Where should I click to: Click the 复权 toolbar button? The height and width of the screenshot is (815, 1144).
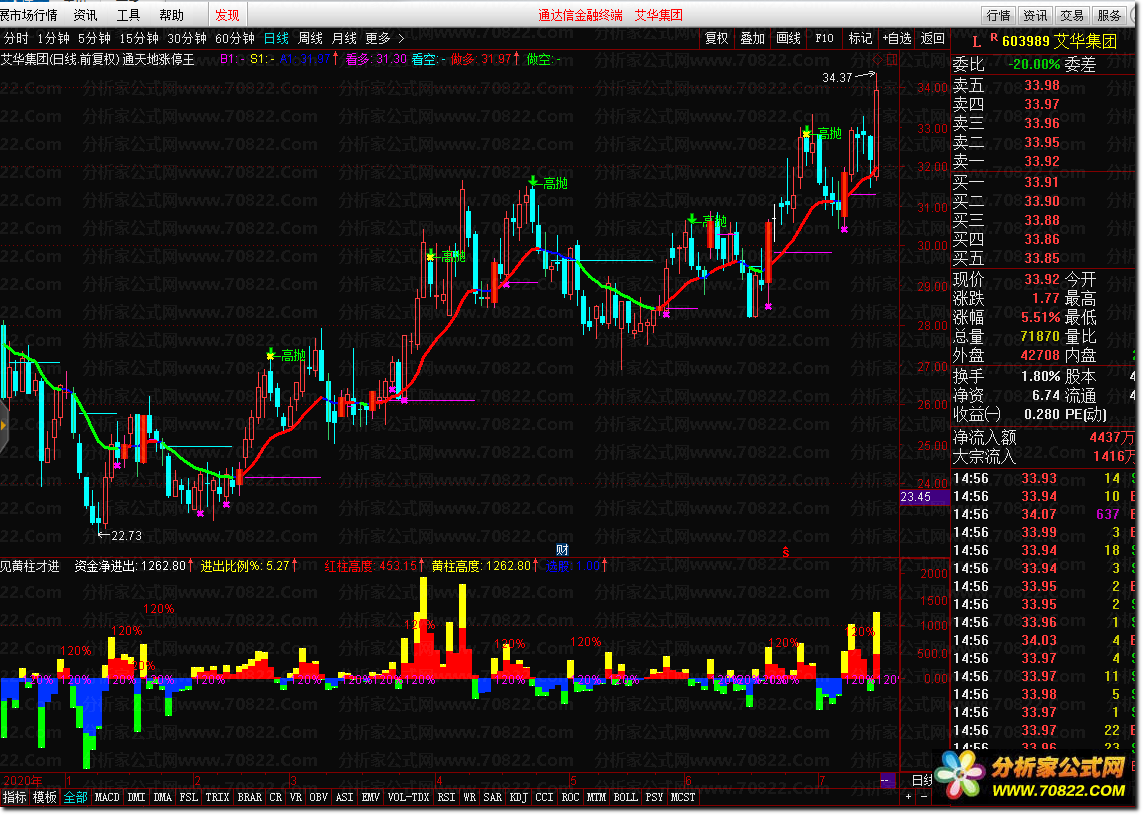[716, 38]
